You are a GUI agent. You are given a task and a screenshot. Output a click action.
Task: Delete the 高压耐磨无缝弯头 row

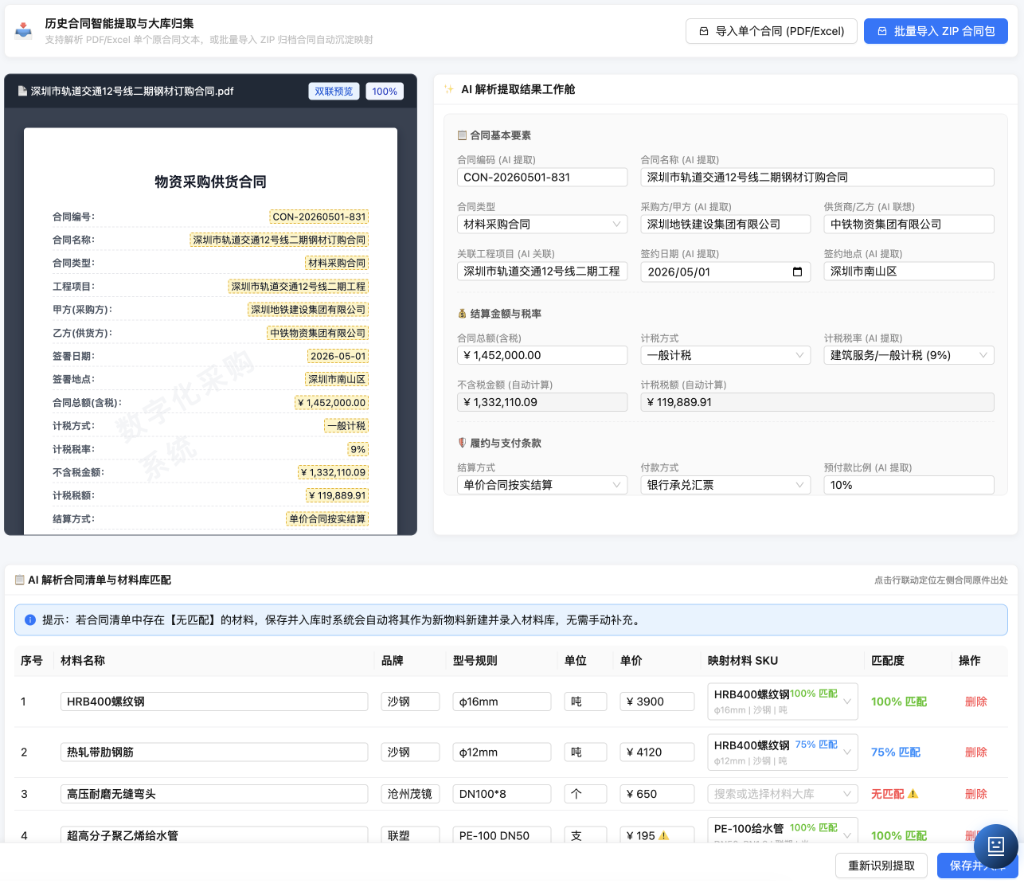[976, 794]
